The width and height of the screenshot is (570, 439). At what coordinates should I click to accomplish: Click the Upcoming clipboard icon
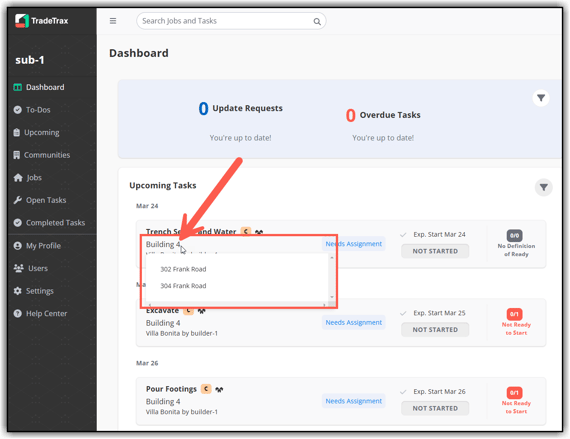[17, 132]
